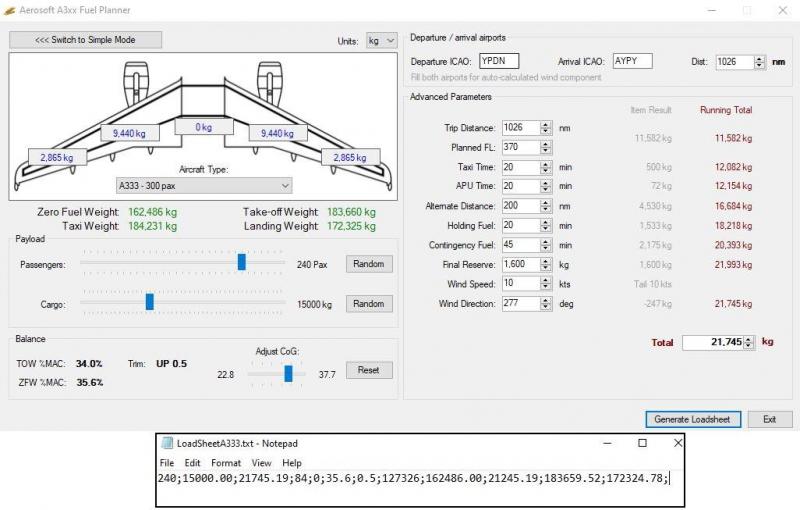Click the Total fuel value field

[x=713, y=342]
